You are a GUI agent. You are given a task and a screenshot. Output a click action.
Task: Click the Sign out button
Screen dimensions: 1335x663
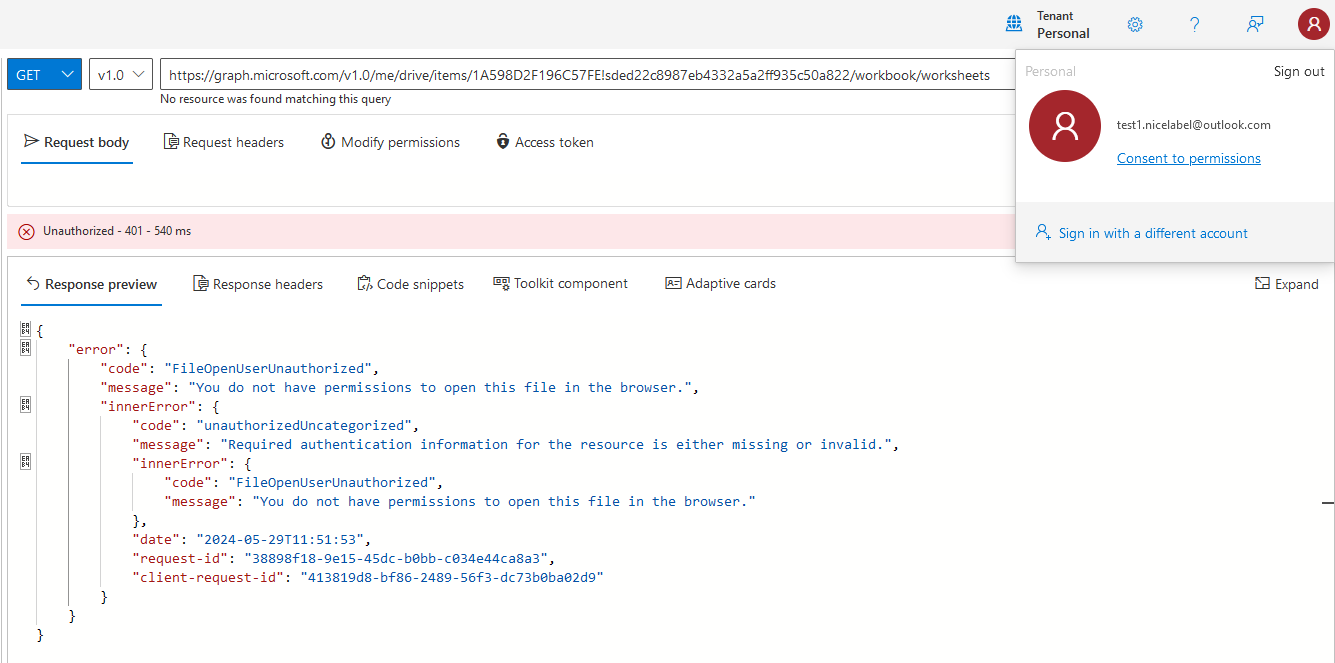1298,71
